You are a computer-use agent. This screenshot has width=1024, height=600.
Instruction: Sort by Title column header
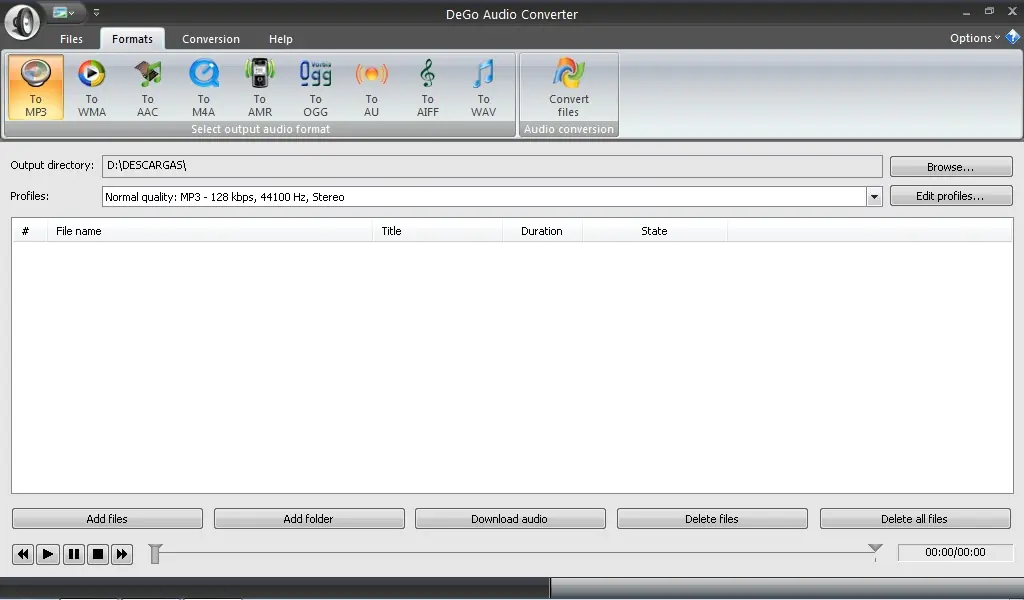click(x=438, y=231)
